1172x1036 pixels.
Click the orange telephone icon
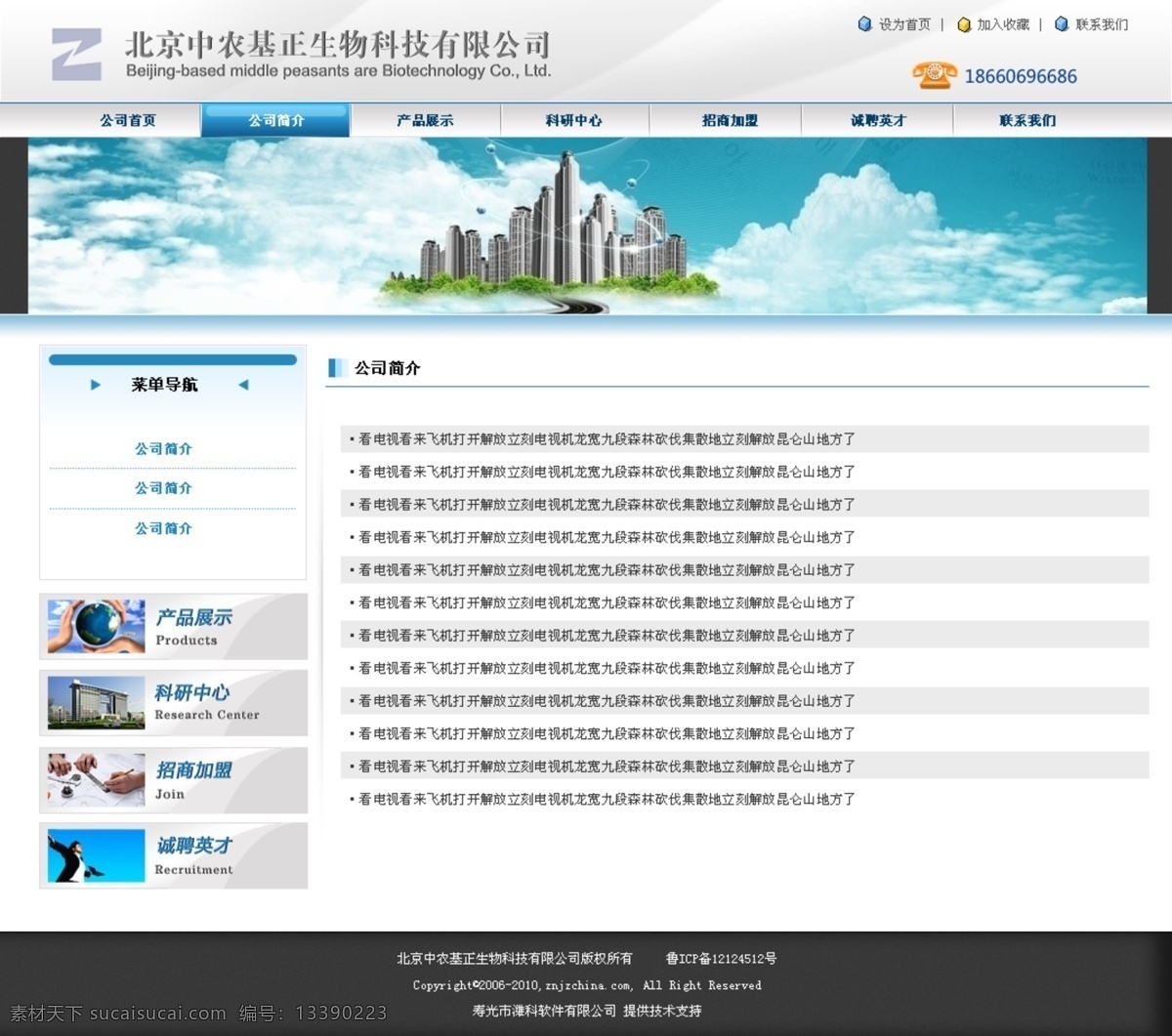click(934, 75)
